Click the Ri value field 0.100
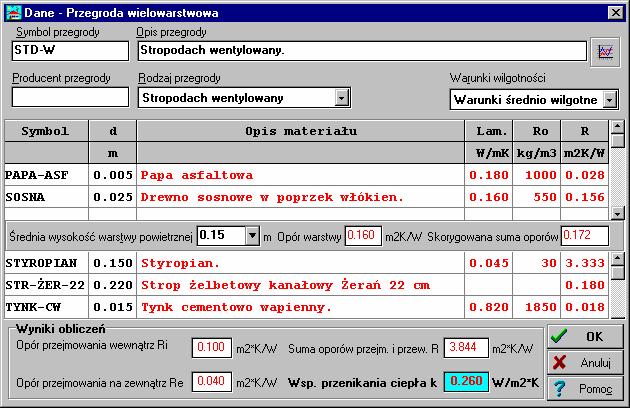The image size is (630, 408). pos(212,348)
